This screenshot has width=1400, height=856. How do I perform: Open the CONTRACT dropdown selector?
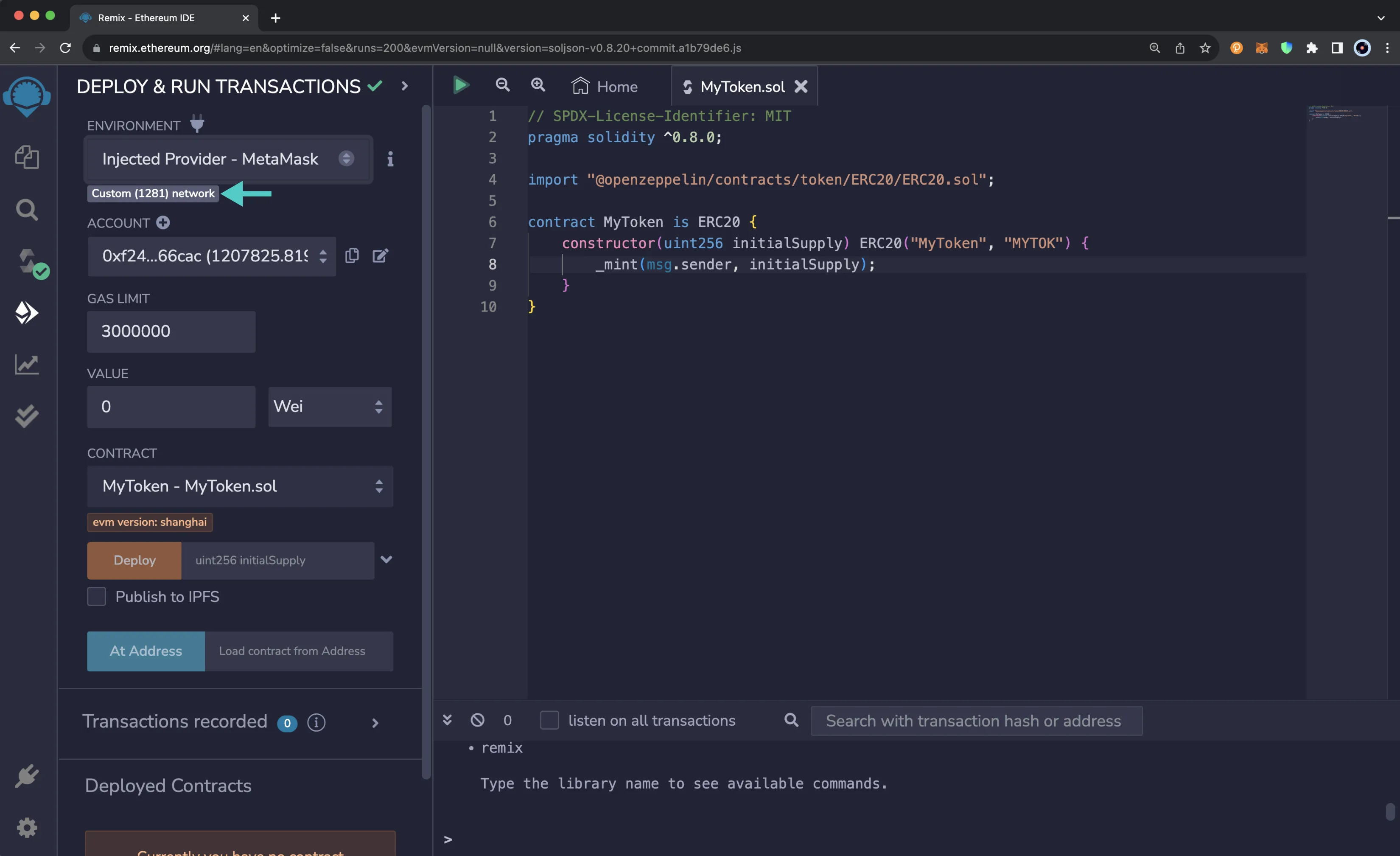(240, 486)
